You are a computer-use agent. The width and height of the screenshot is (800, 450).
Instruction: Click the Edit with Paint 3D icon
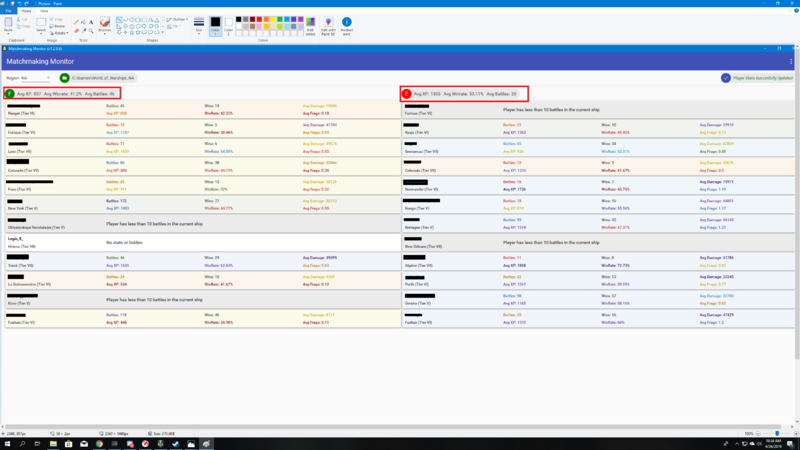click(327, 24)
